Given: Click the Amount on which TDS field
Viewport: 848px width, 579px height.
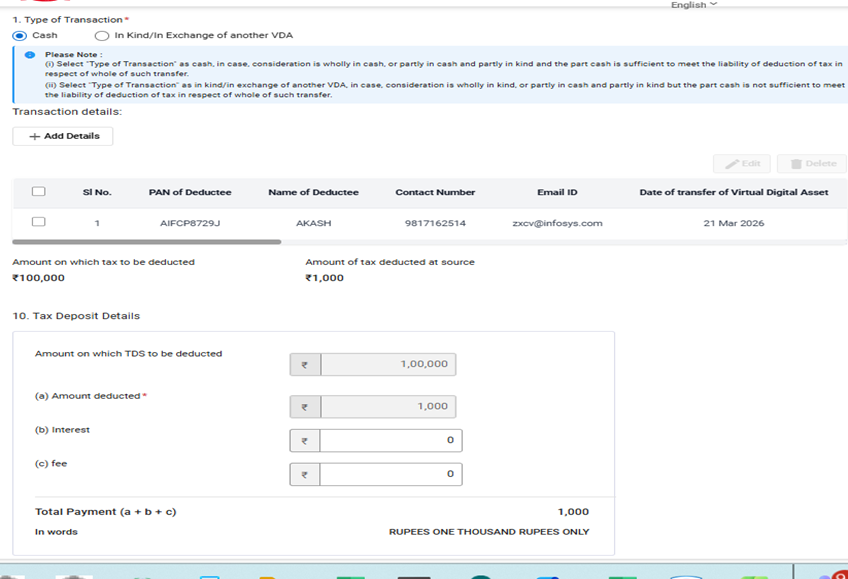Looking at the screenshot, I should click(x=387, y=364).
